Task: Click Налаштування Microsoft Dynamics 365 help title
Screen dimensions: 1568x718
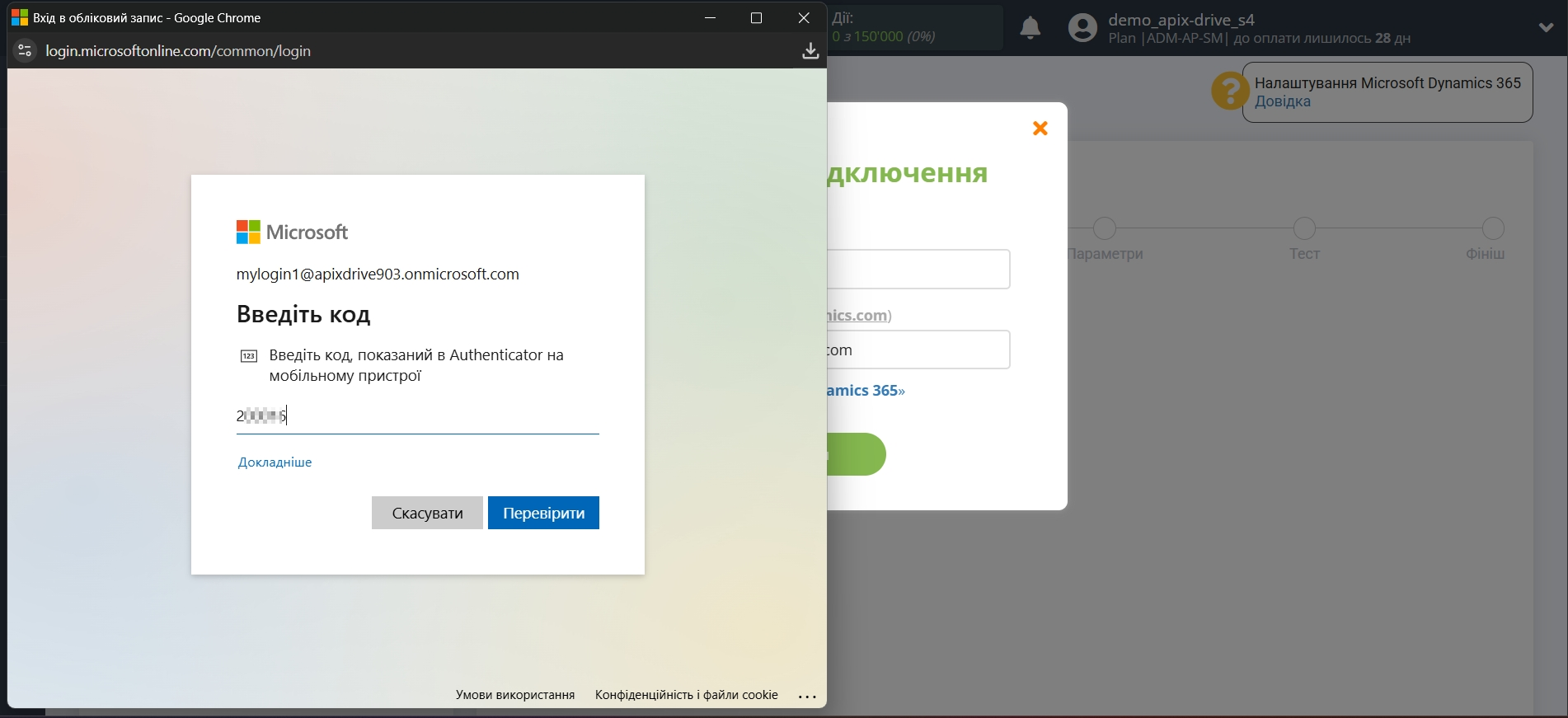Action: (1387, 83)
